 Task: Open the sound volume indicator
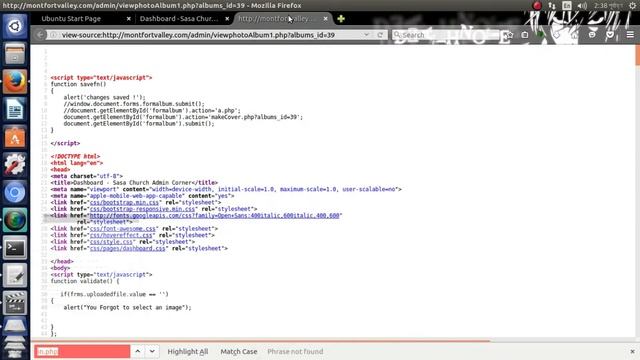click(582, 5)
